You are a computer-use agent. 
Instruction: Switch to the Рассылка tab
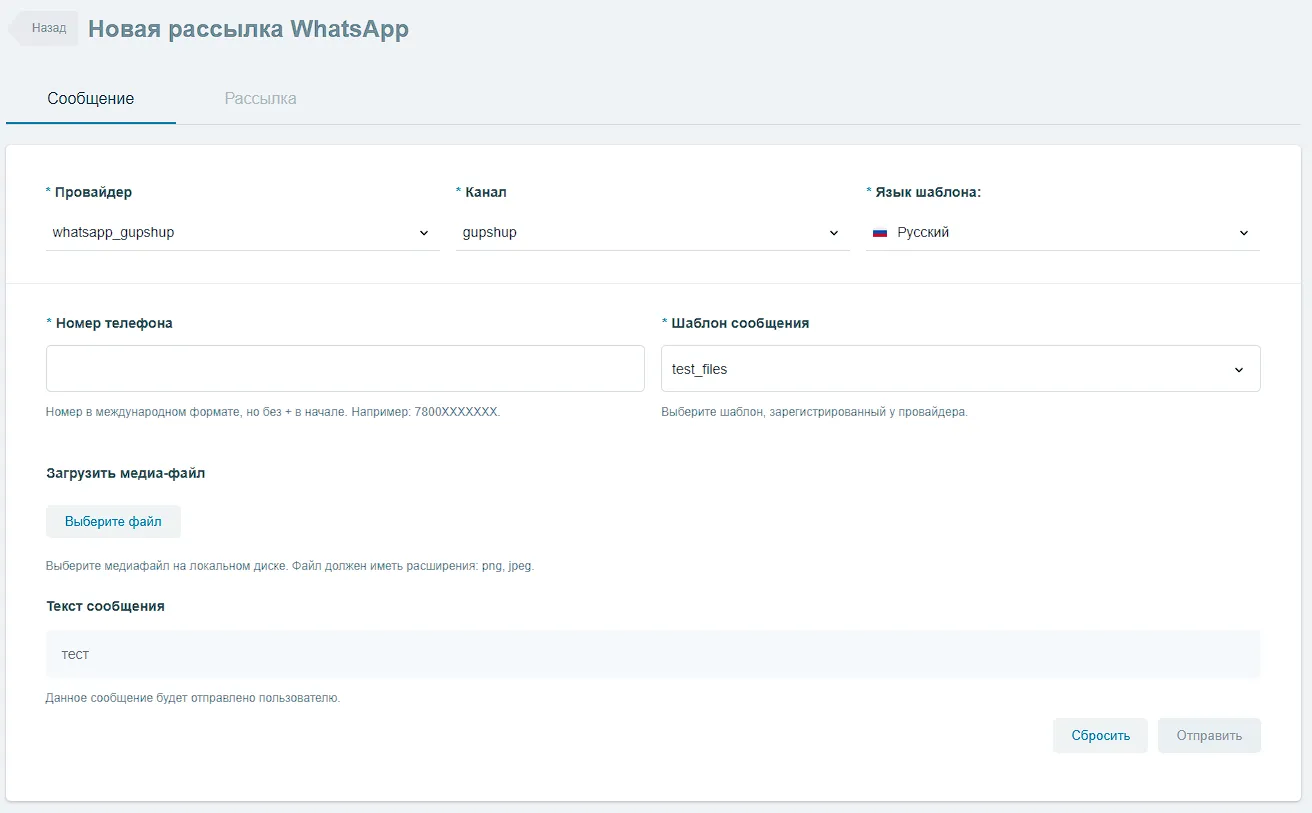(260, 99)
